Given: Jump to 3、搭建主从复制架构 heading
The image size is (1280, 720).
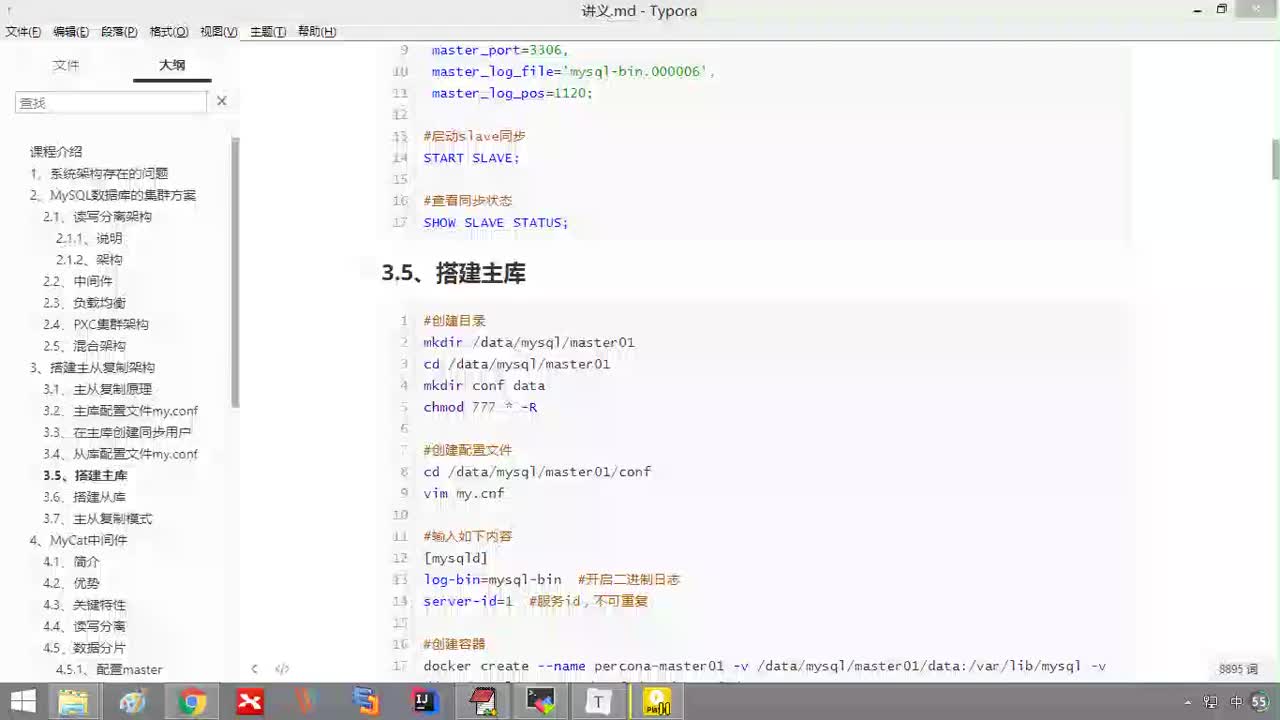Looking at the screenshot, I should (92, 367).
